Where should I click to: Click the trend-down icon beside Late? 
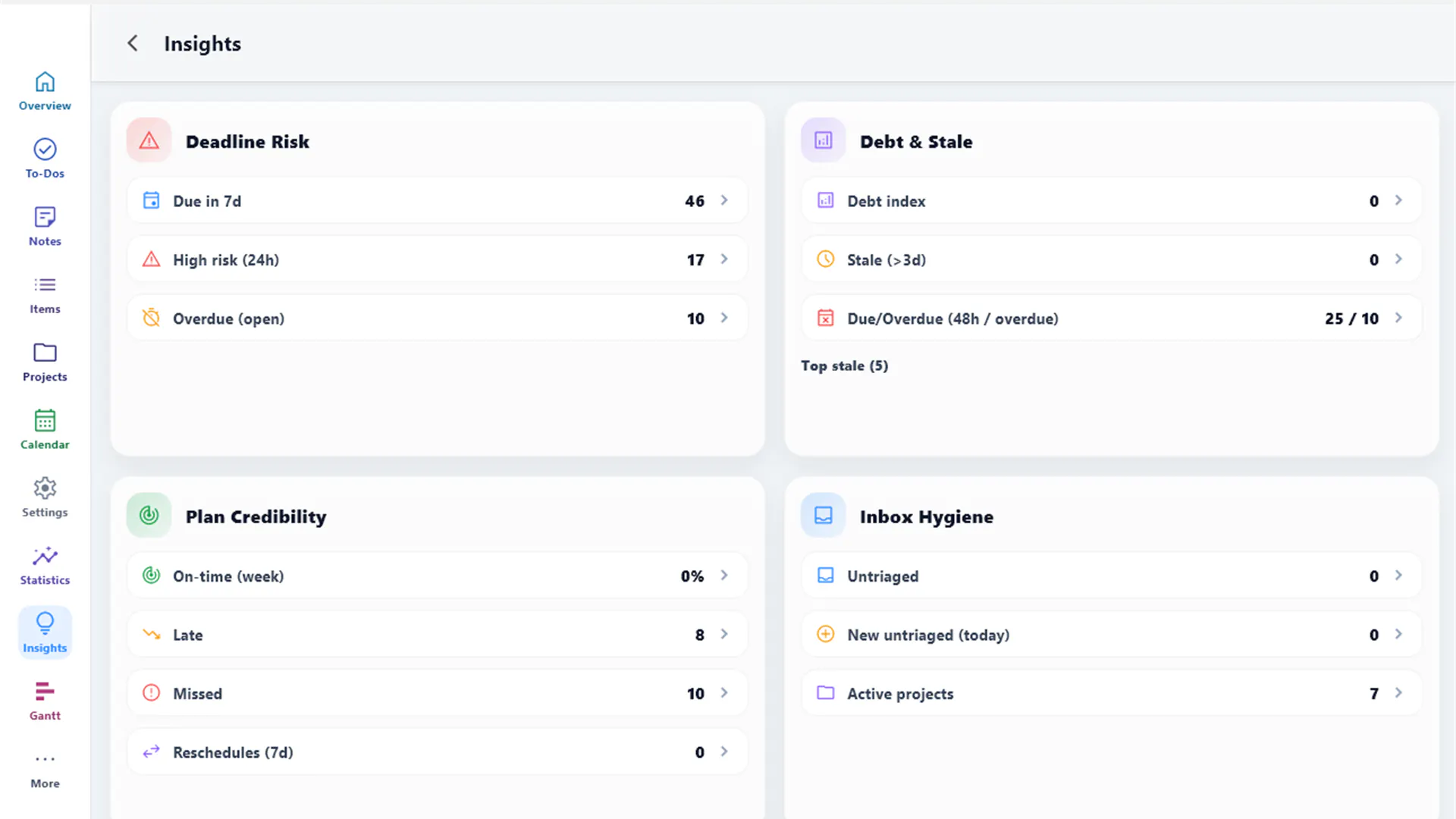(x=152, y=634)
